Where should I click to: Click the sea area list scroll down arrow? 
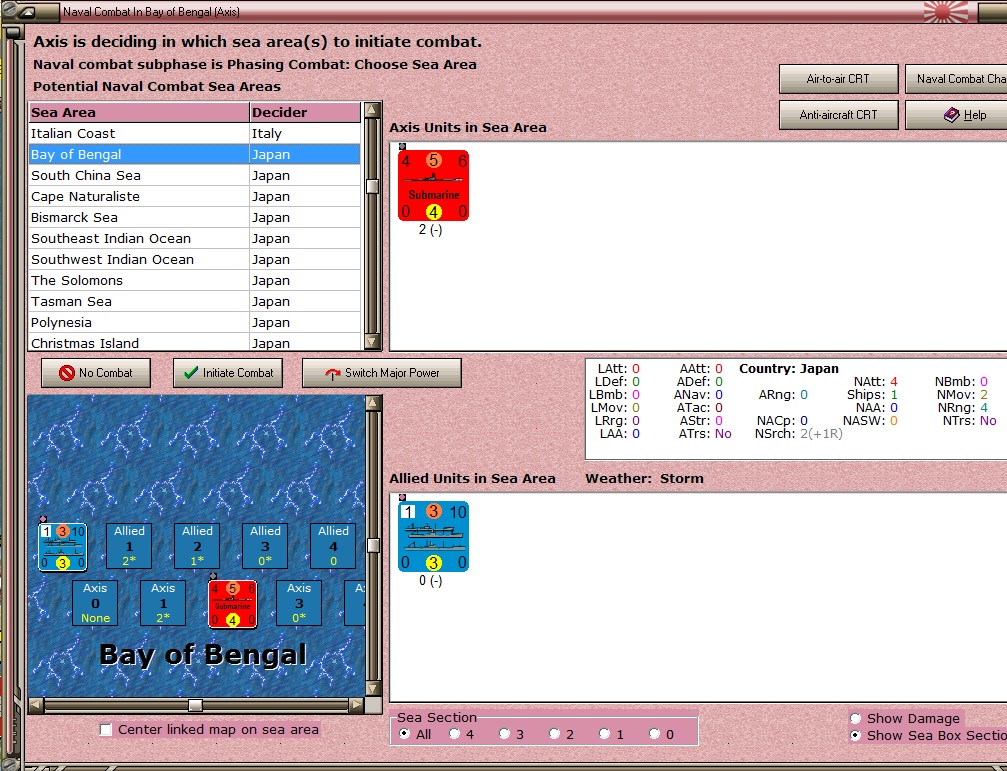(x=372, y=342)
